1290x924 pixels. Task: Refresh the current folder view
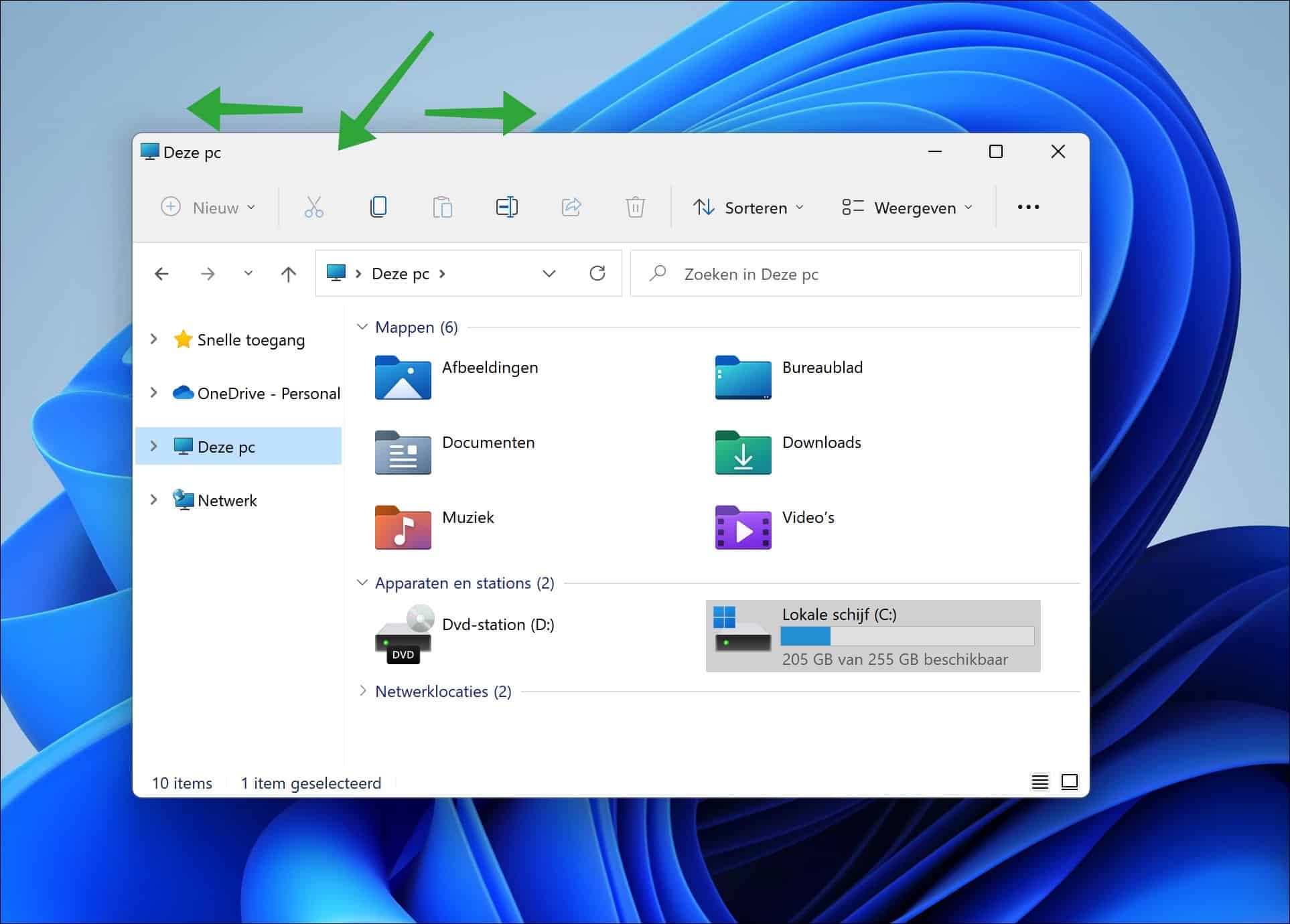tap(597, 273)
